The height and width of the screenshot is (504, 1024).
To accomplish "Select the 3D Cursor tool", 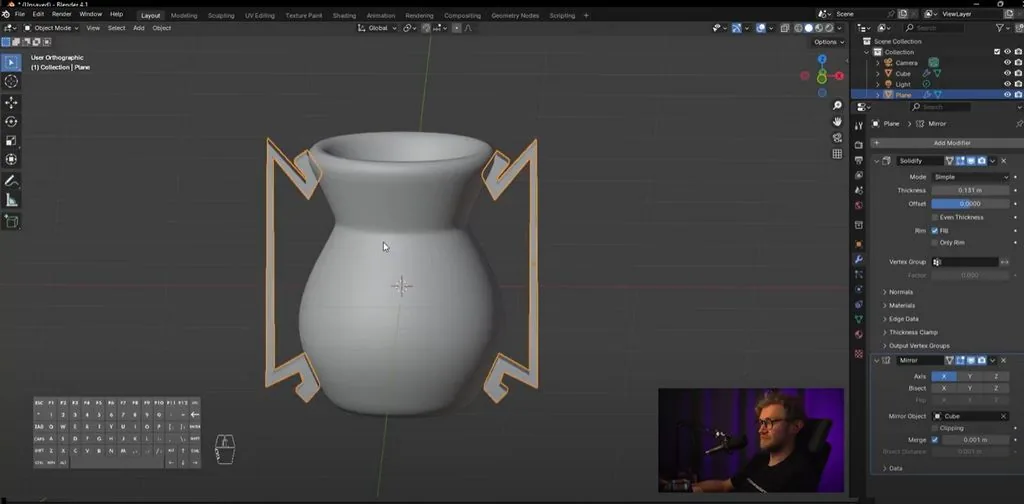I will click(11, 81).
